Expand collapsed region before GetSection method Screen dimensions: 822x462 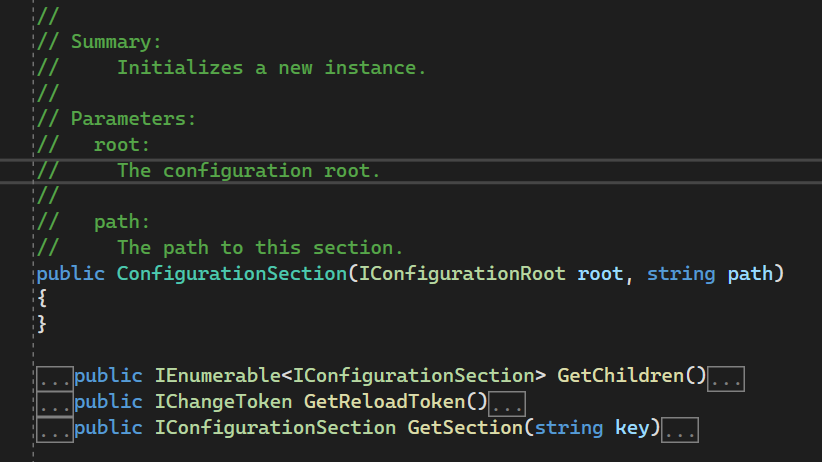point(54,429)
